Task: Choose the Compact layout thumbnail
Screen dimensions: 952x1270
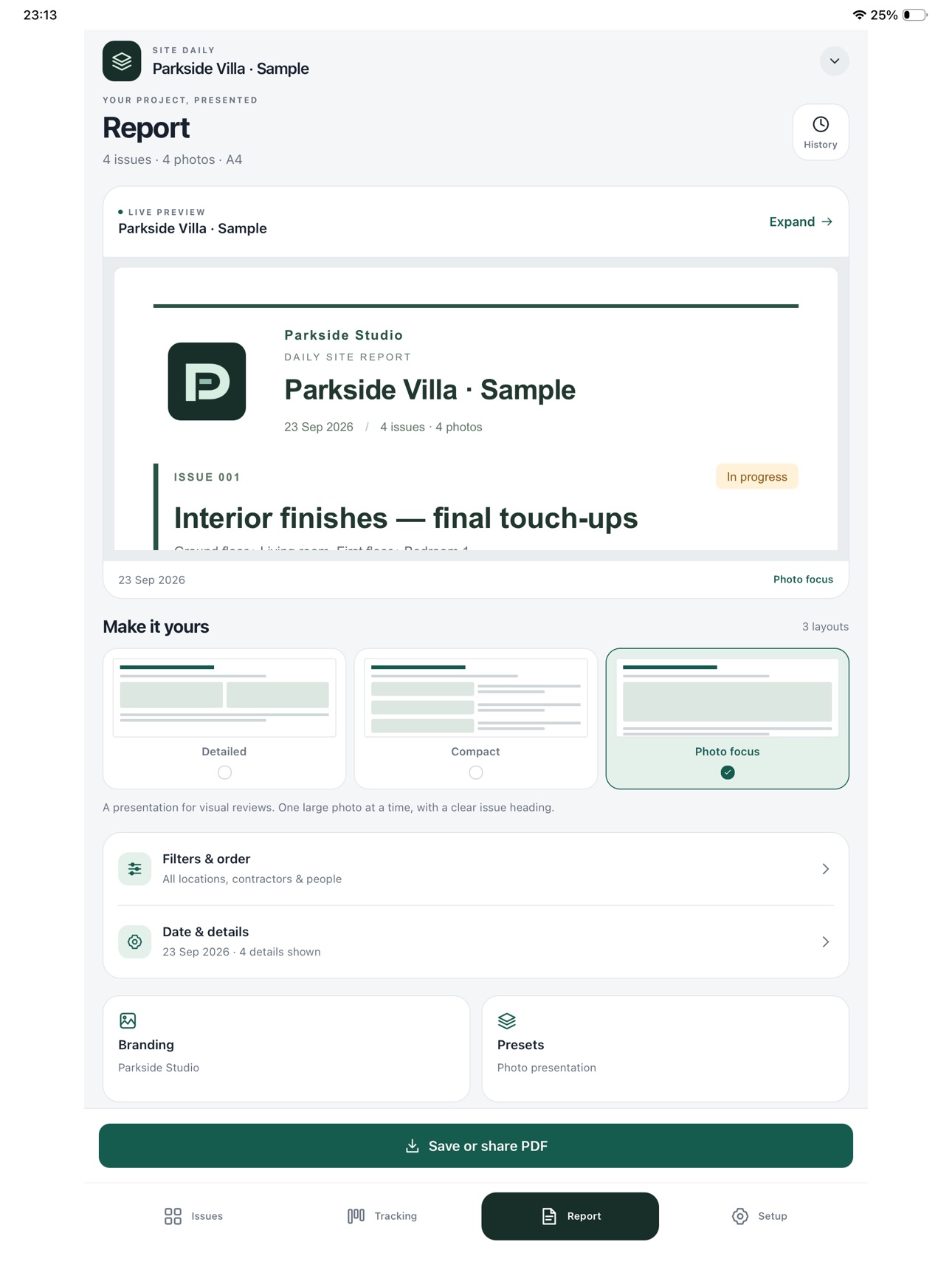Action: tap(476, 698)
